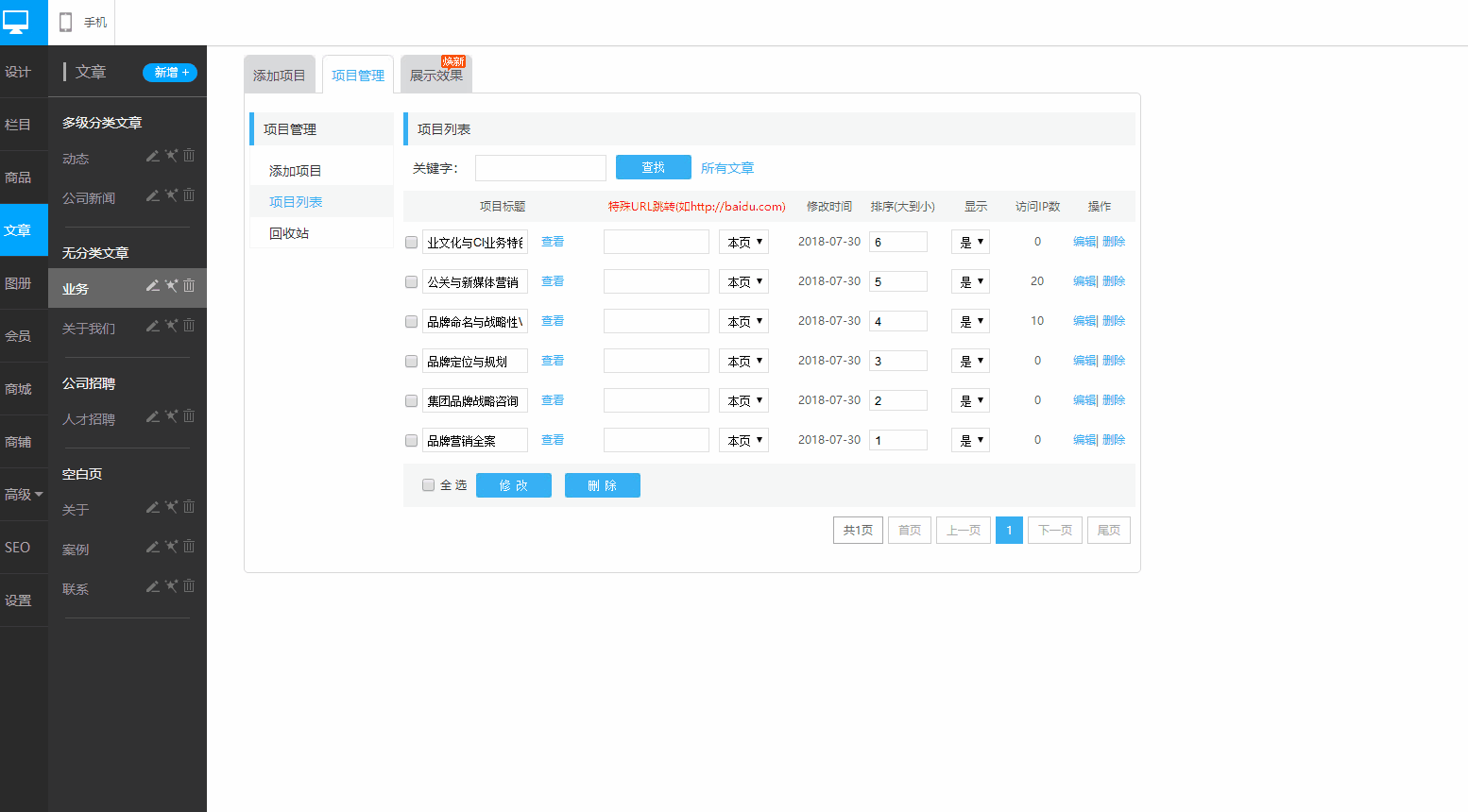This screenshot has width=1468, height=812.
Task: Click the trash icon for 案例
Action: coord(189,547)
